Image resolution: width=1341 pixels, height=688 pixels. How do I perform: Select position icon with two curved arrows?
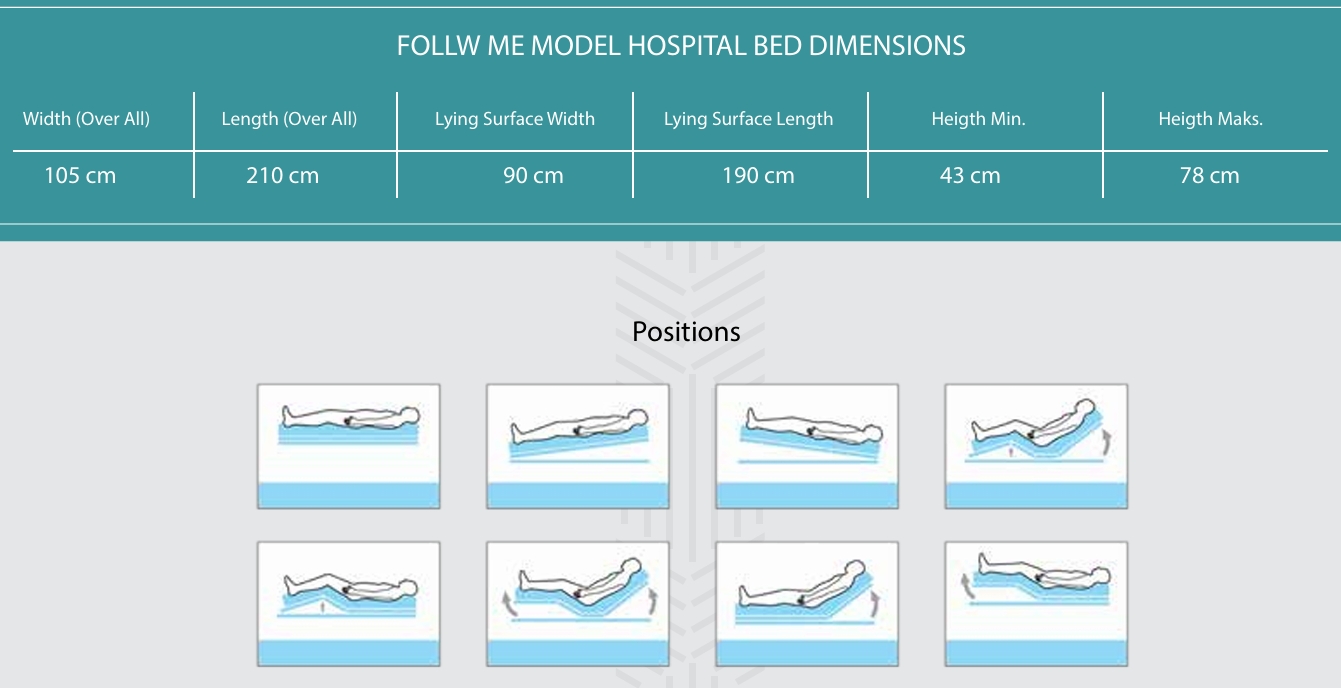pyautogui.click(x=577, y=604)
